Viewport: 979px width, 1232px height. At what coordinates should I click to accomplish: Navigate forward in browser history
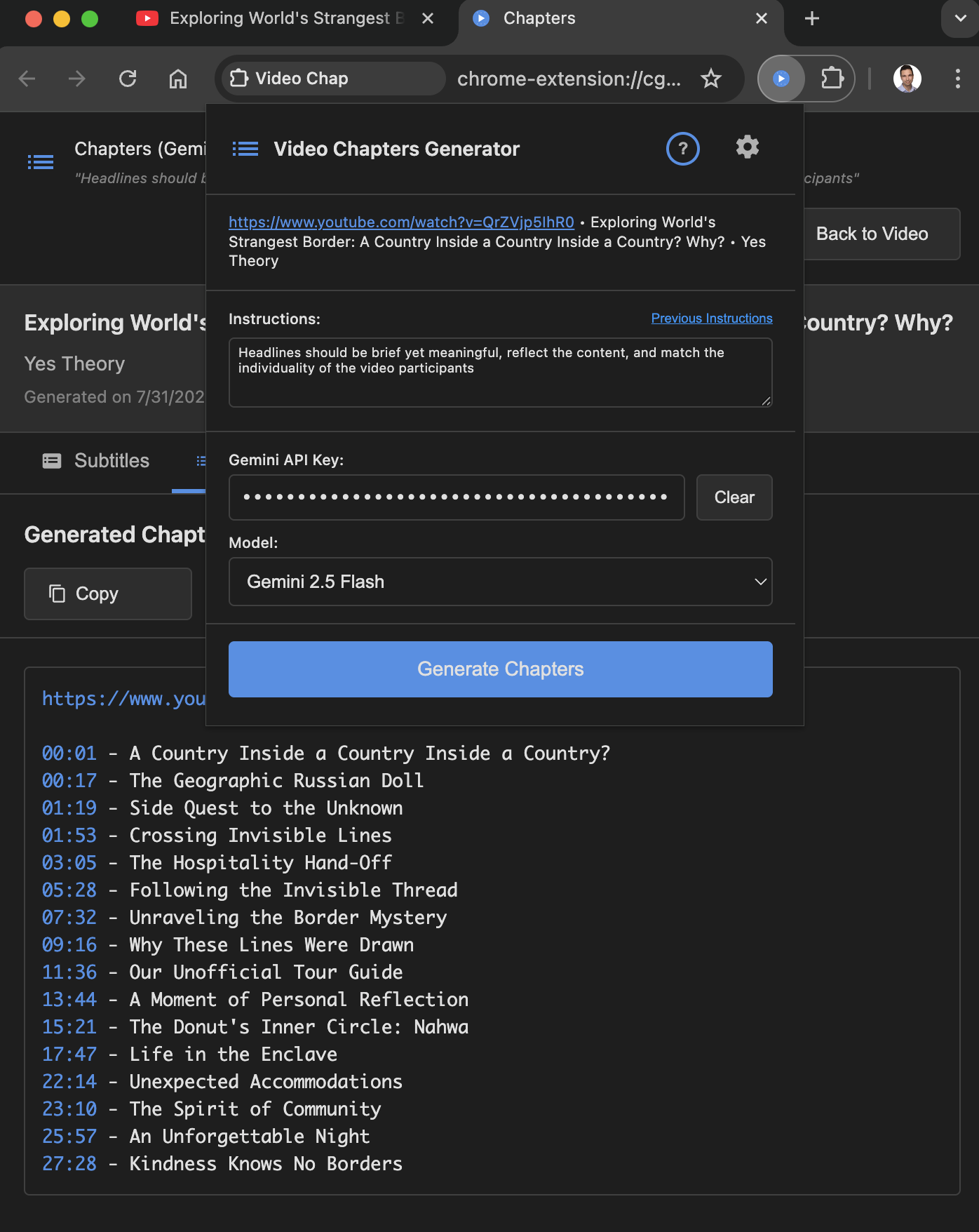click(x=77, y=79)
